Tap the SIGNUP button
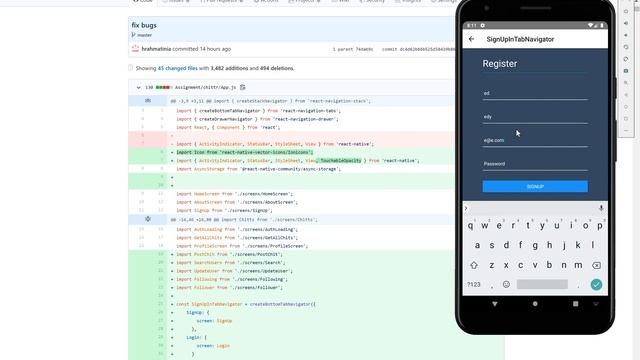This screenshot has width=640, height=360. pyautogui.click(x=535, y=187)
